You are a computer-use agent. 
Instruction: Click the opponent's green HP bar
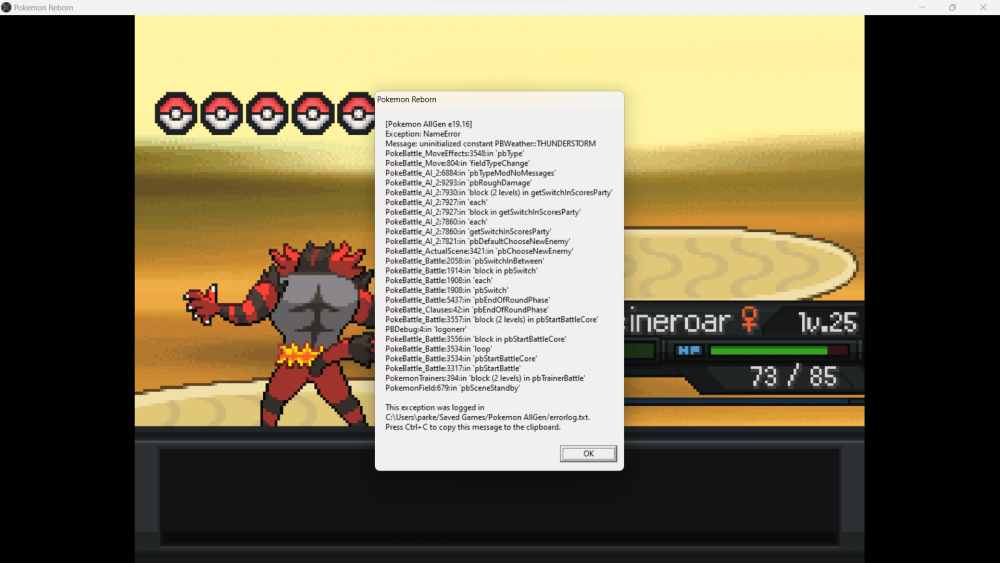[779, 351]
